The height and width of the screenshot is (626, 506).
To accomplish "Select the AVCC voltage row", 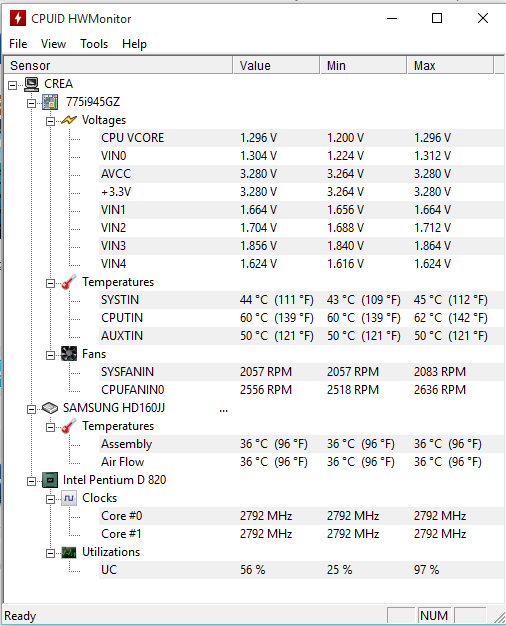I will pos(302,174).
